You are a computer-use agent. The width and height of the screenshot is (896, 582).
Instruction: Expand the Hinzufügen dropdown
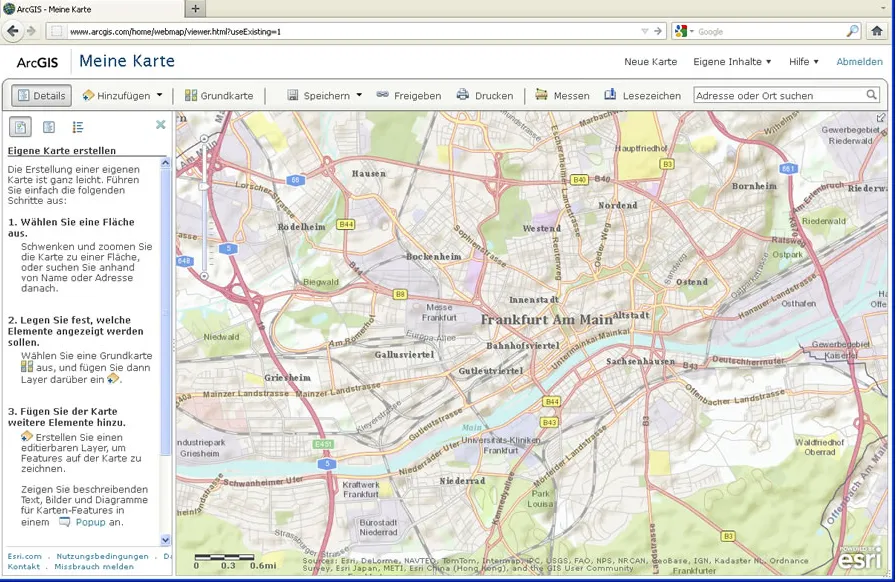point(123,96)
